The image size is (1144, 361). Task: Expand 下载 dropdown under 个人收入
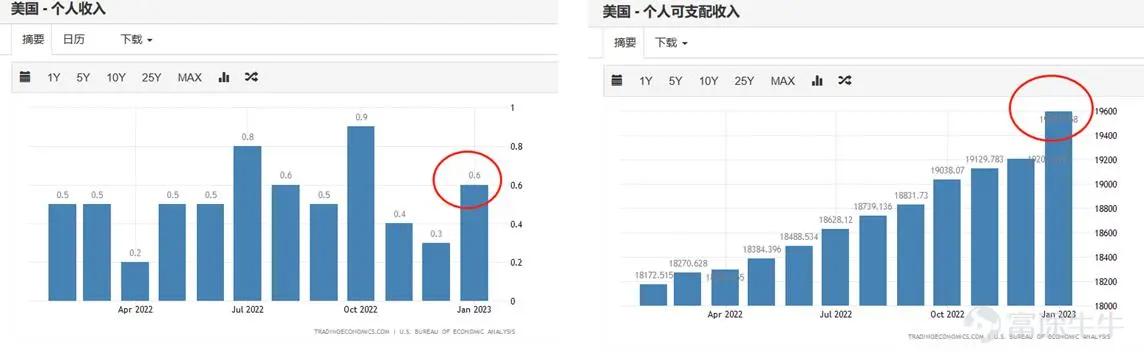point(136,39)
